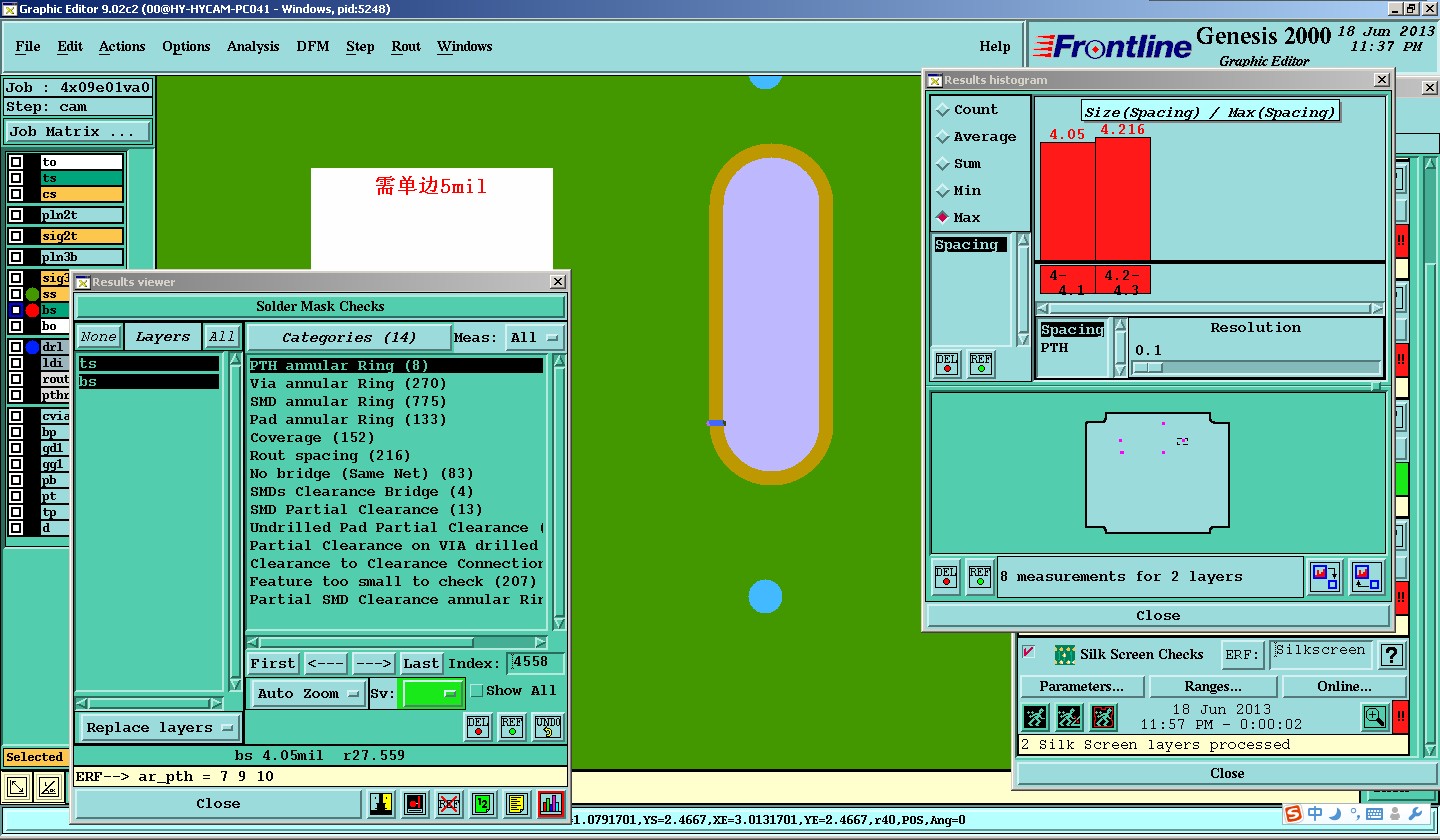Viewport: 1440px width, 840px height.
Task: Click magnifier zoom icon in Silk Screen Checks
Action: (1375, 717)
